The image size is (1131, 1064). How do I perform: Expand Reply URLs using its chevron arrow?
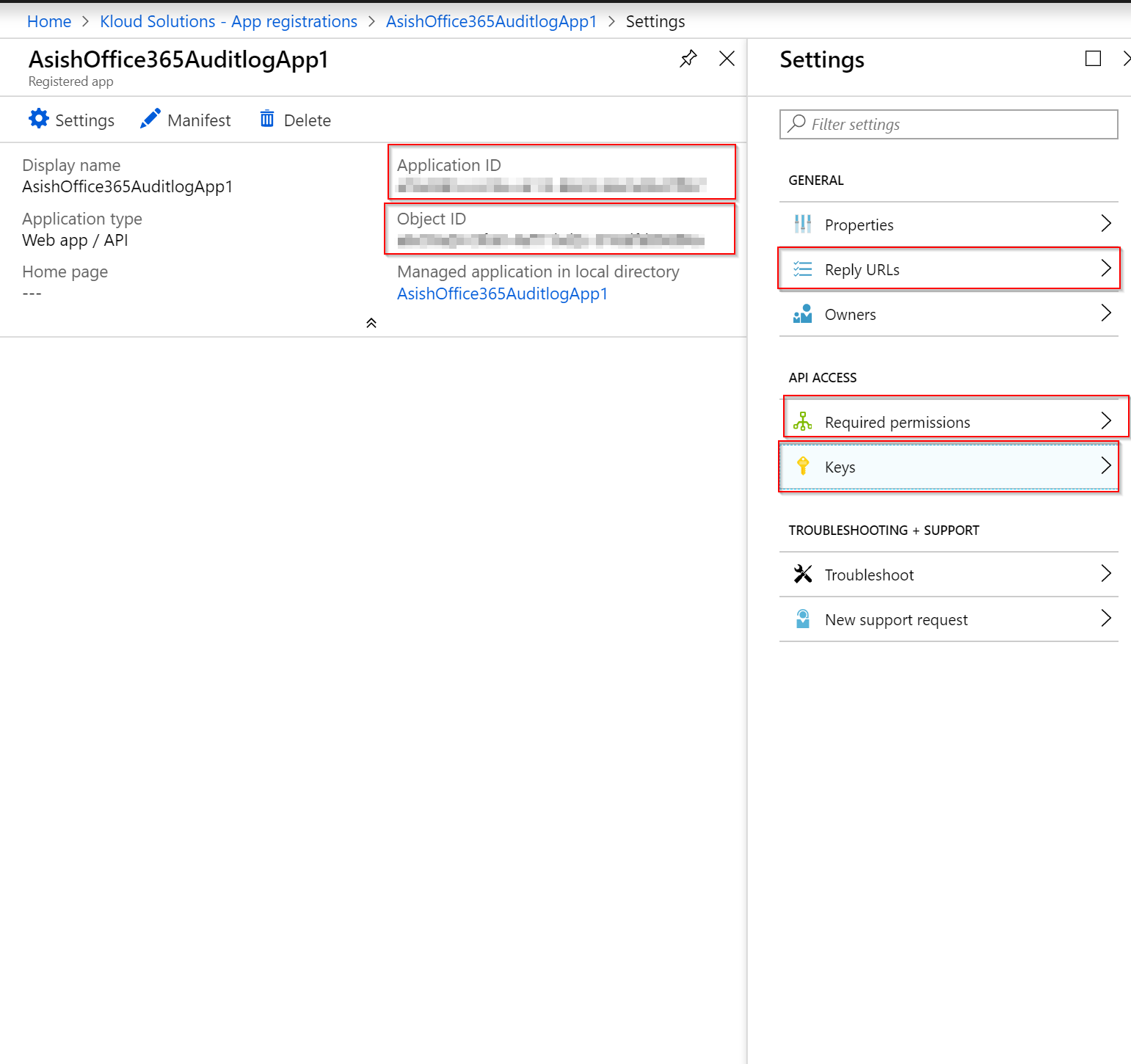click(x=1105, y=269)
